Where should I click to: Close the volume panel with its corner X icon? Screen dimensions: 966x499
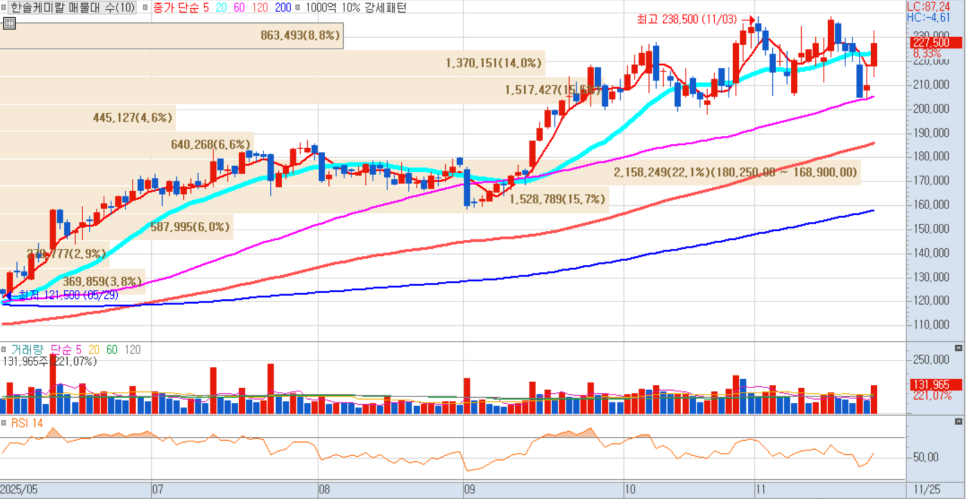click(958, 348)
